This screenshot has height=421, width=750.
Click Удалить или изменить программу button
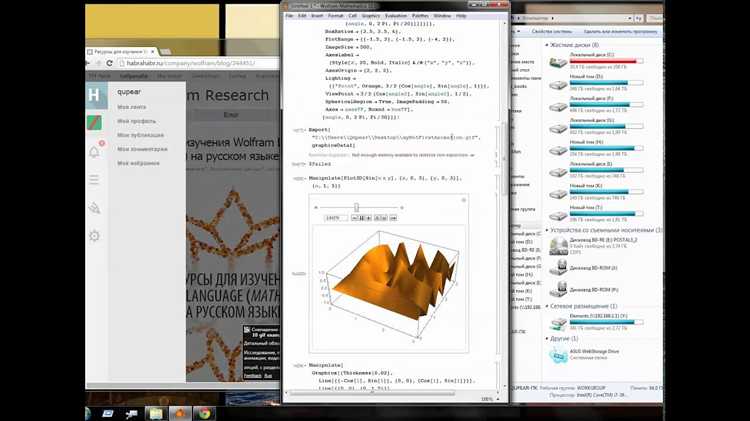pos(620,32)
